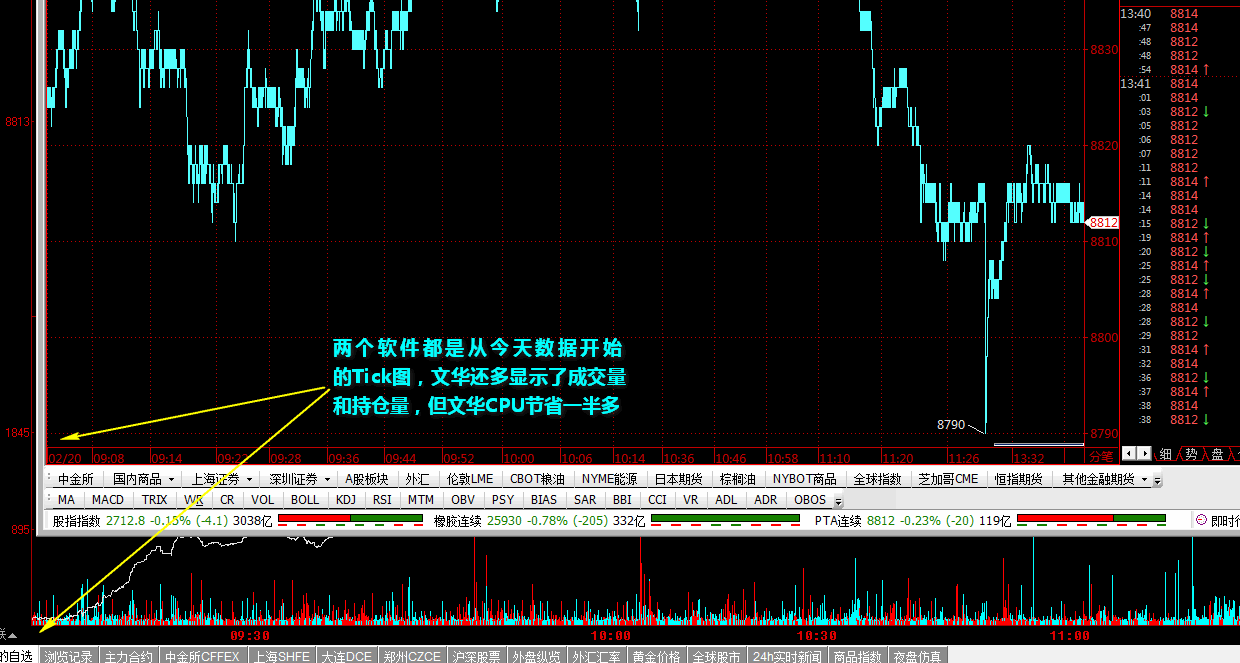
Task: Switch to the 势 trend tab
Action: 1191,453
